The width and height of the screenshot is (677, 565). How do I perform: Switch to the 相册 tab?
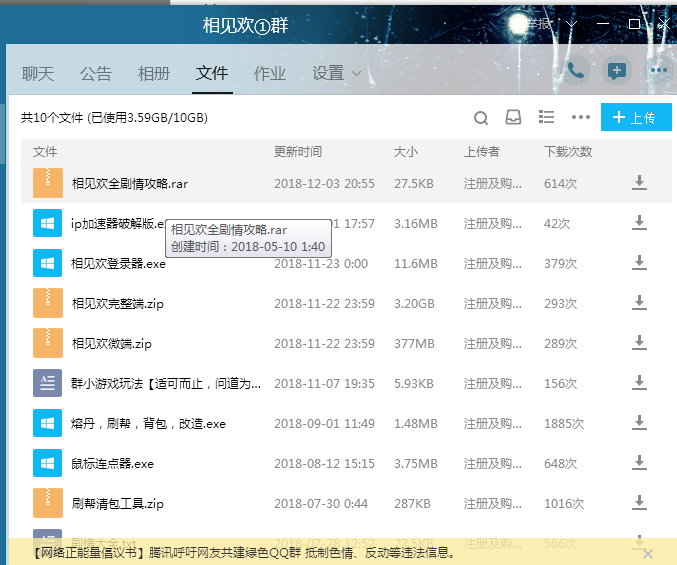153,74
